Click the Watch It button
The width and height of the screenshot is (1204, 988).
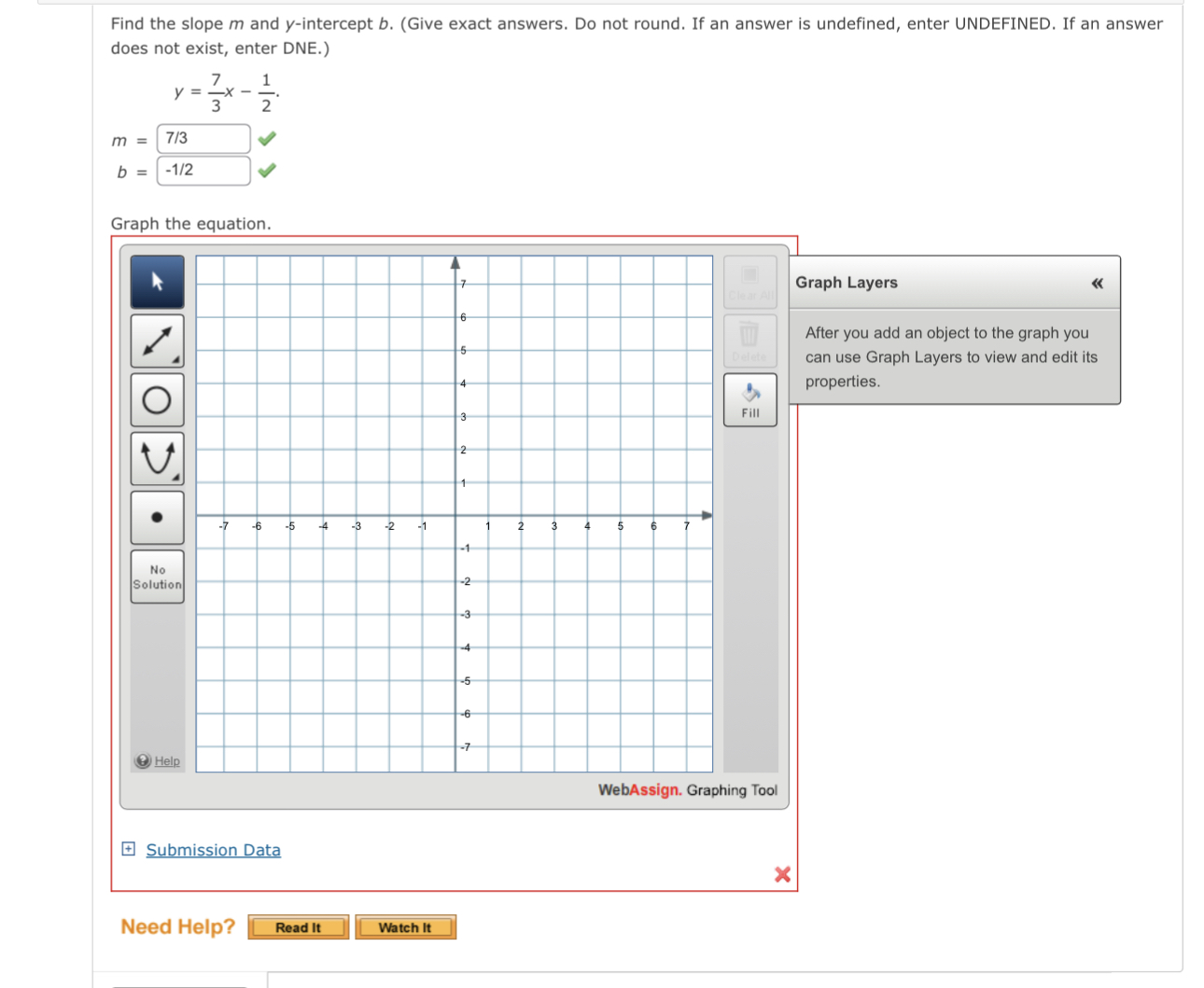point(405,926)
